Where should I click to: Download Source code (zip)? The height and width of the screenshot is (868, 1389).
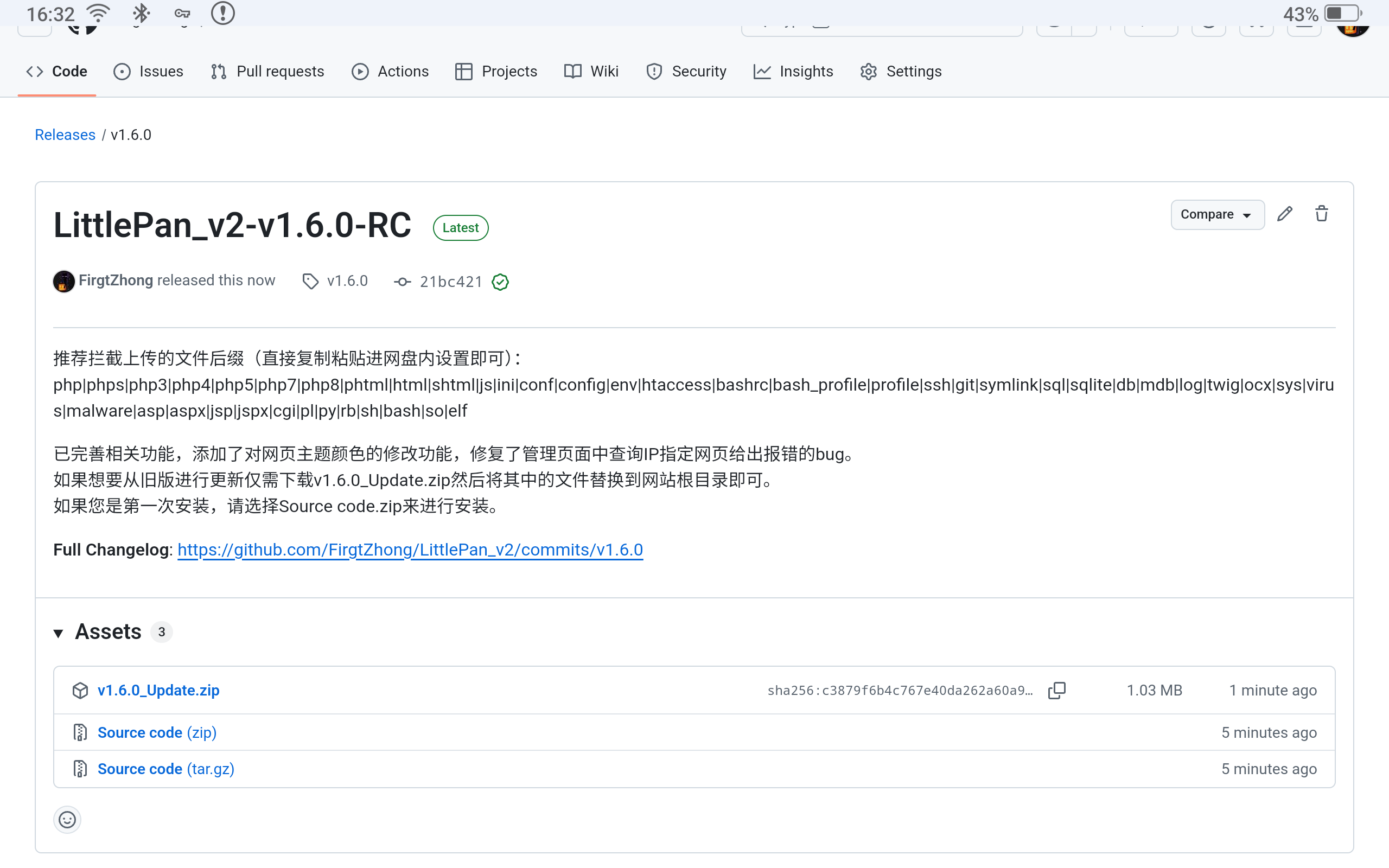157,732
